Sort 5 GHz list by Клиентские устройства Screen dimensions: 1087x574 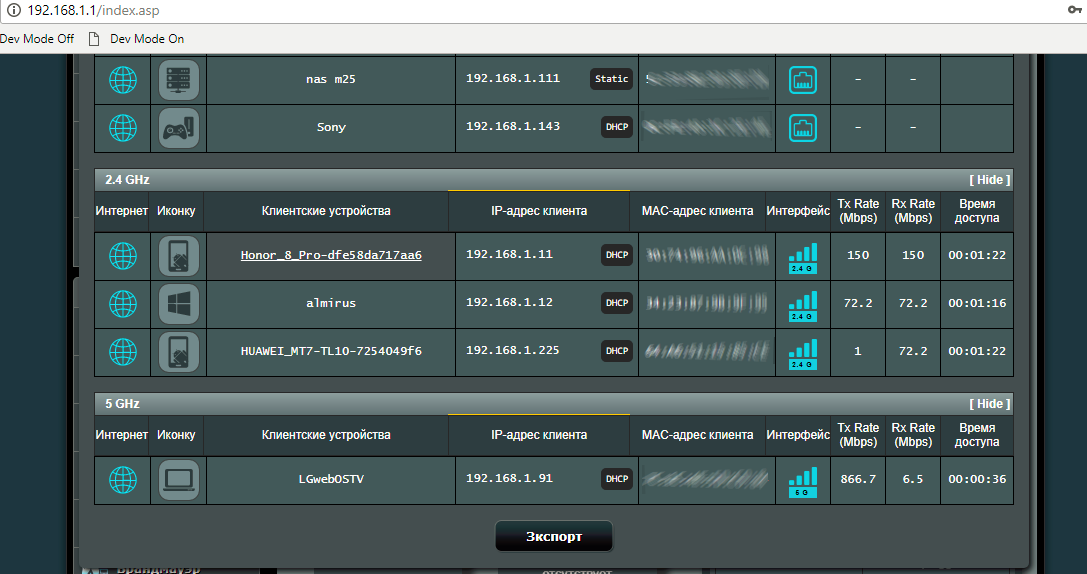point(326,435)
